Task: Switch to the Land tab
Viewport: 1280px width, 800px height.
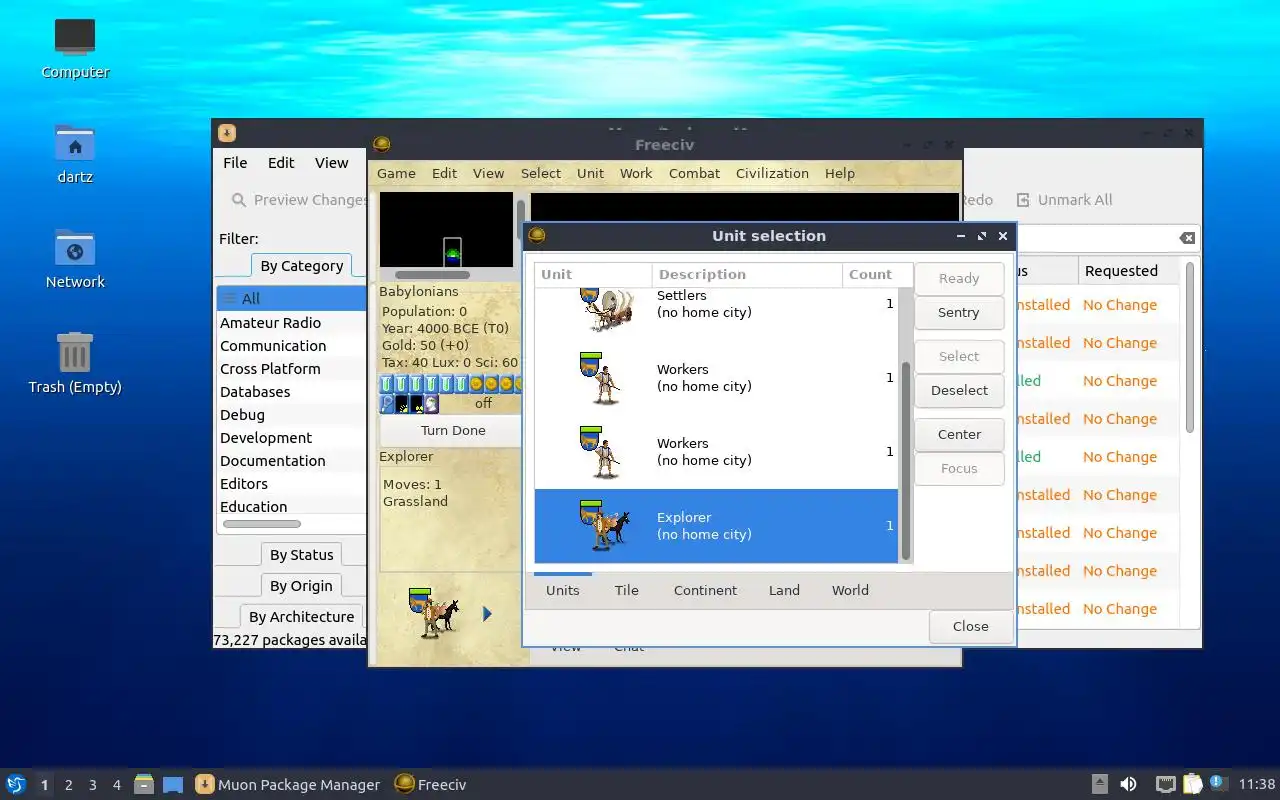Action: coord(784,590)
